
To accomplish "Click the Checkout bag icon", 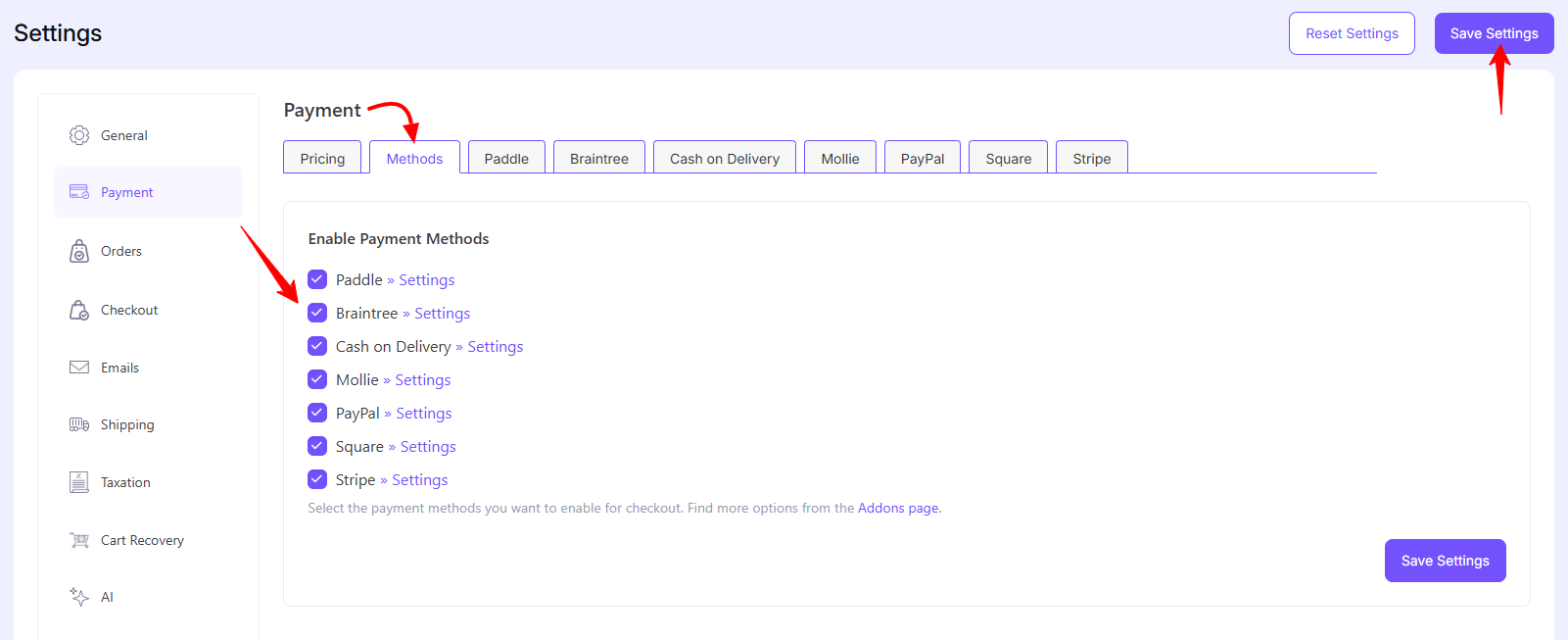I will coord(79,311).
